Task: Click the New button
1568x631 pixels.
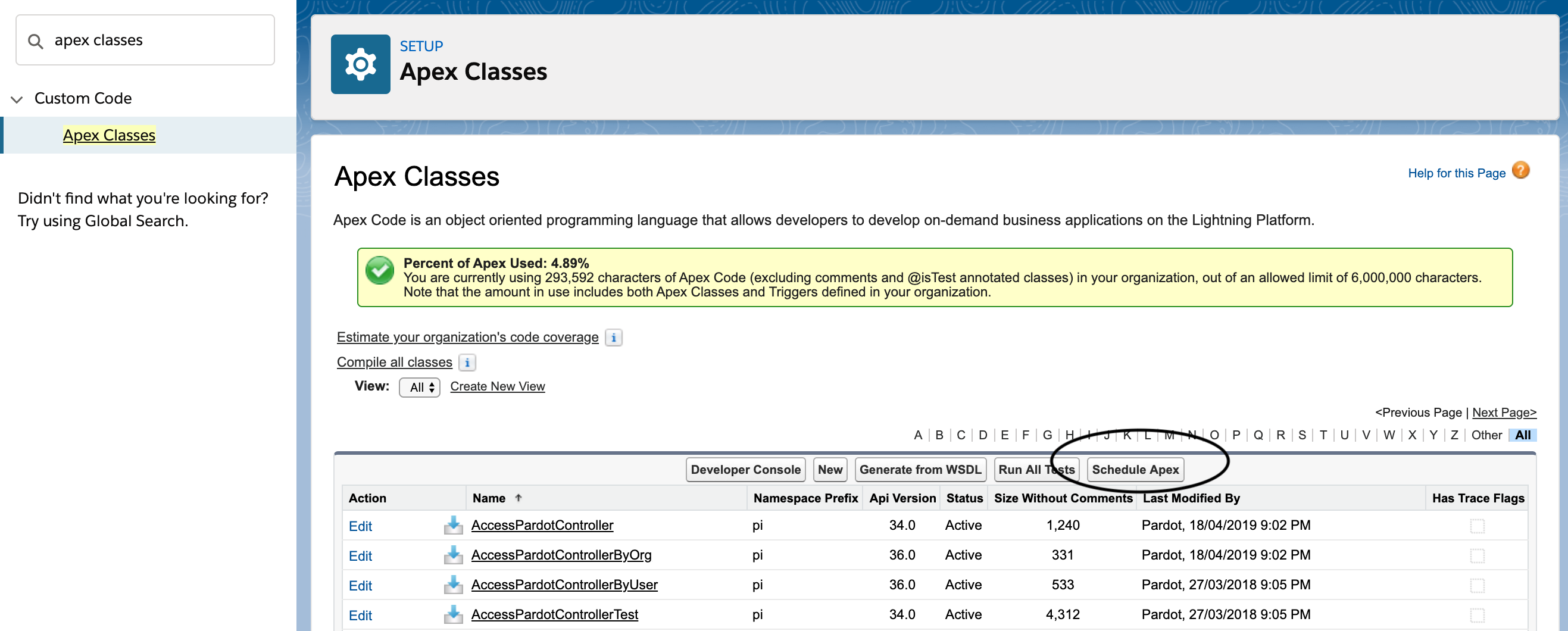Action: (x=830, y=470)
